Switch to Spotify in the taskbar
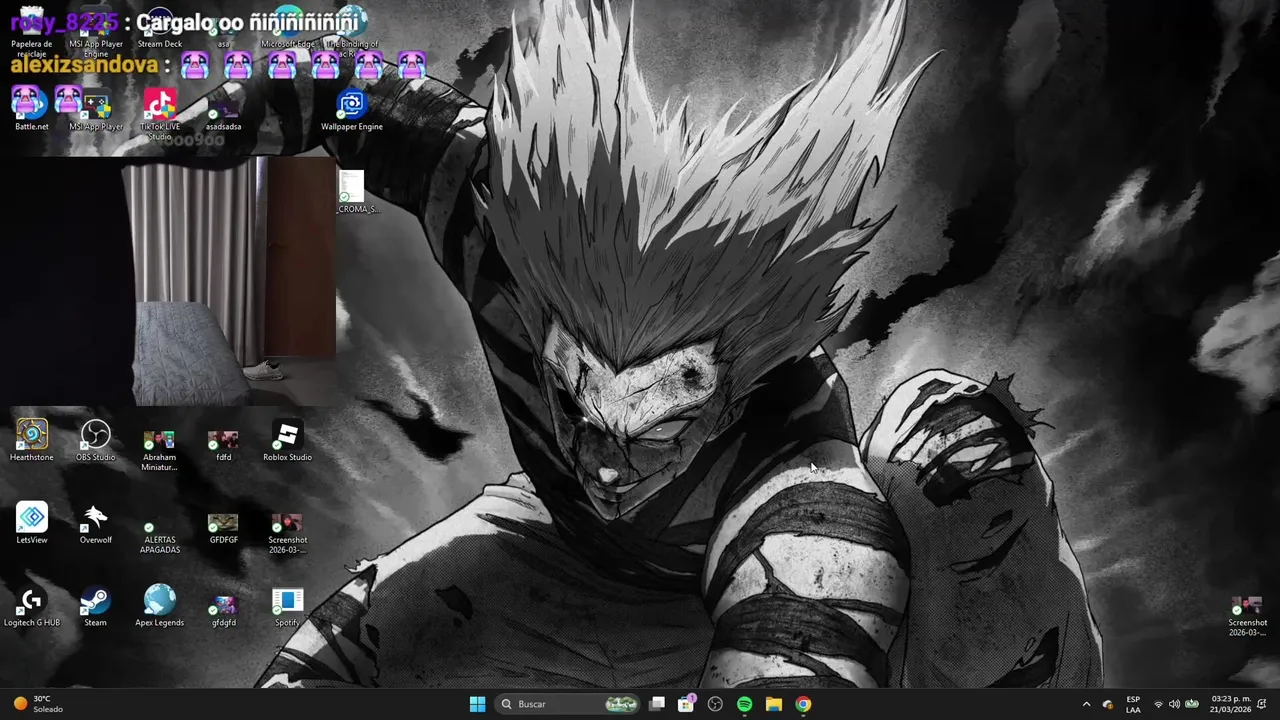The width and height of the screenshot is (1280, 720). click(744, 704)
